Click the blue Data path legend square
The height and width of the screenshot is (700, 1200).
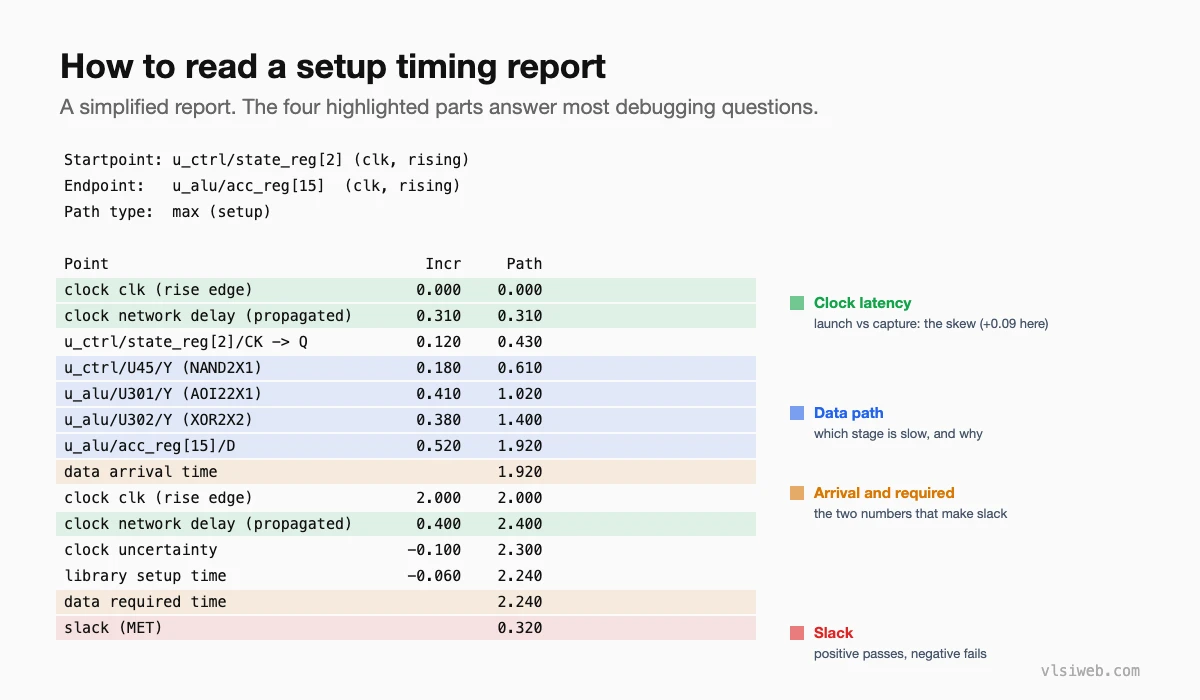[x=797, y=413]
